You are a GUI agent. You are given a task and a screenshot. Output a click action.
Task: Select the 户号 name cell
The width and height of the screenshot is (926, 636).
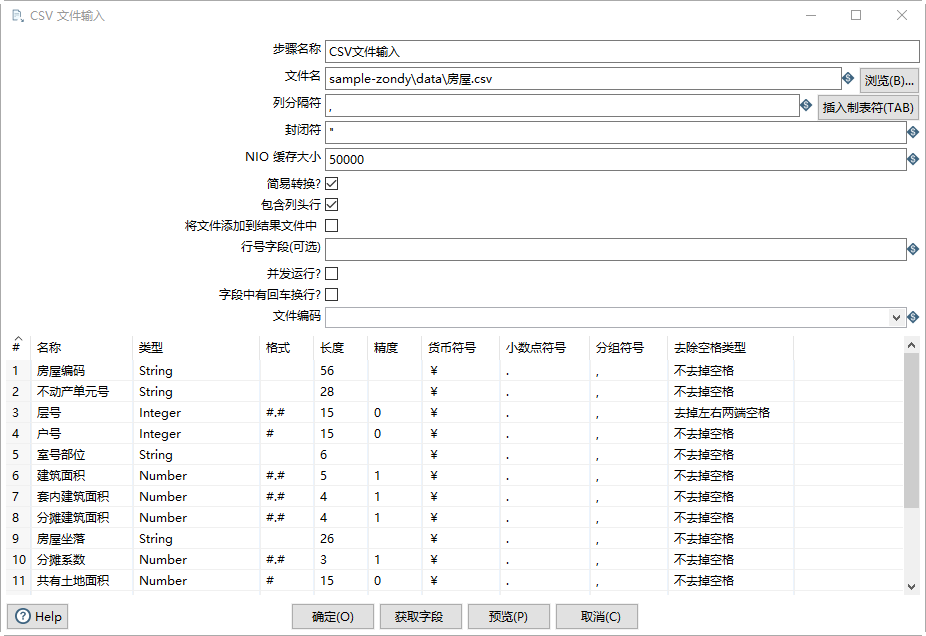coord(81,433)
